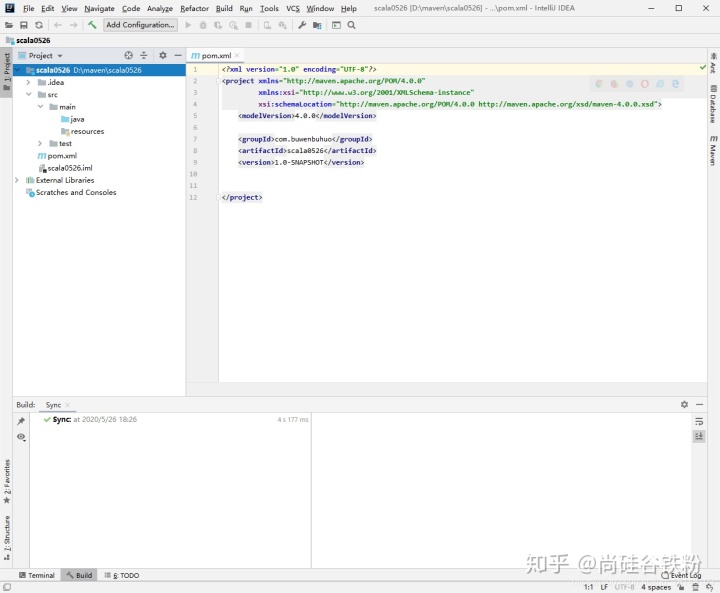Toggle read-only lock icon in status bar
720x593 pixels.
point(681,587)
